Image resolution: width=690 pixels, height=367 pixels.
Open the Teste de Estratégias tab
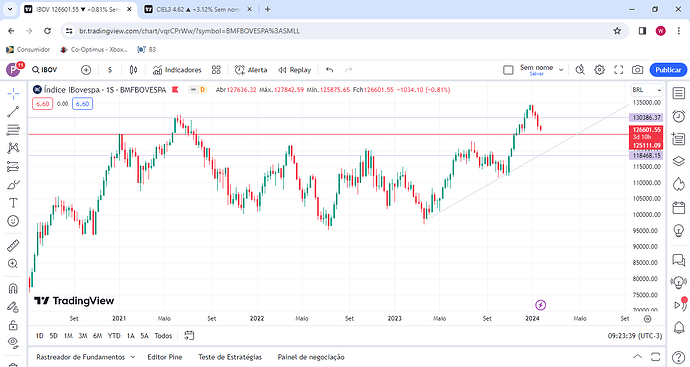230,357
